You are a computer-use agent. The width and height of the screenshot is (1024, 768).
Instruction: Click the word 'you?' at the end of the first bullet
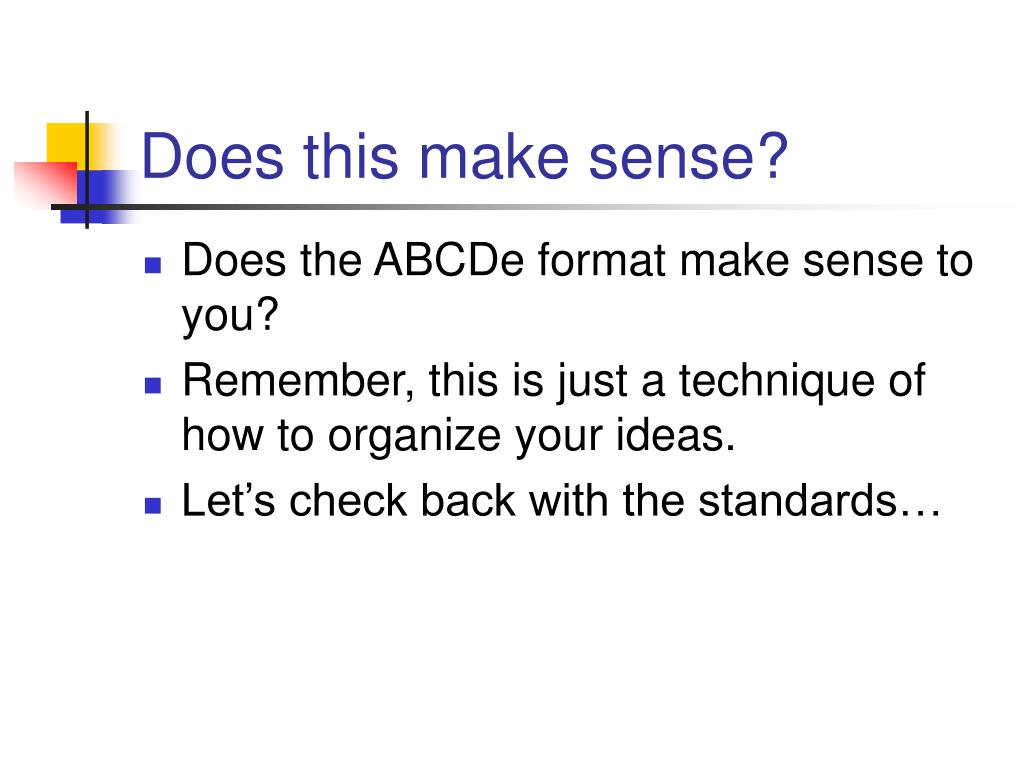231,315
